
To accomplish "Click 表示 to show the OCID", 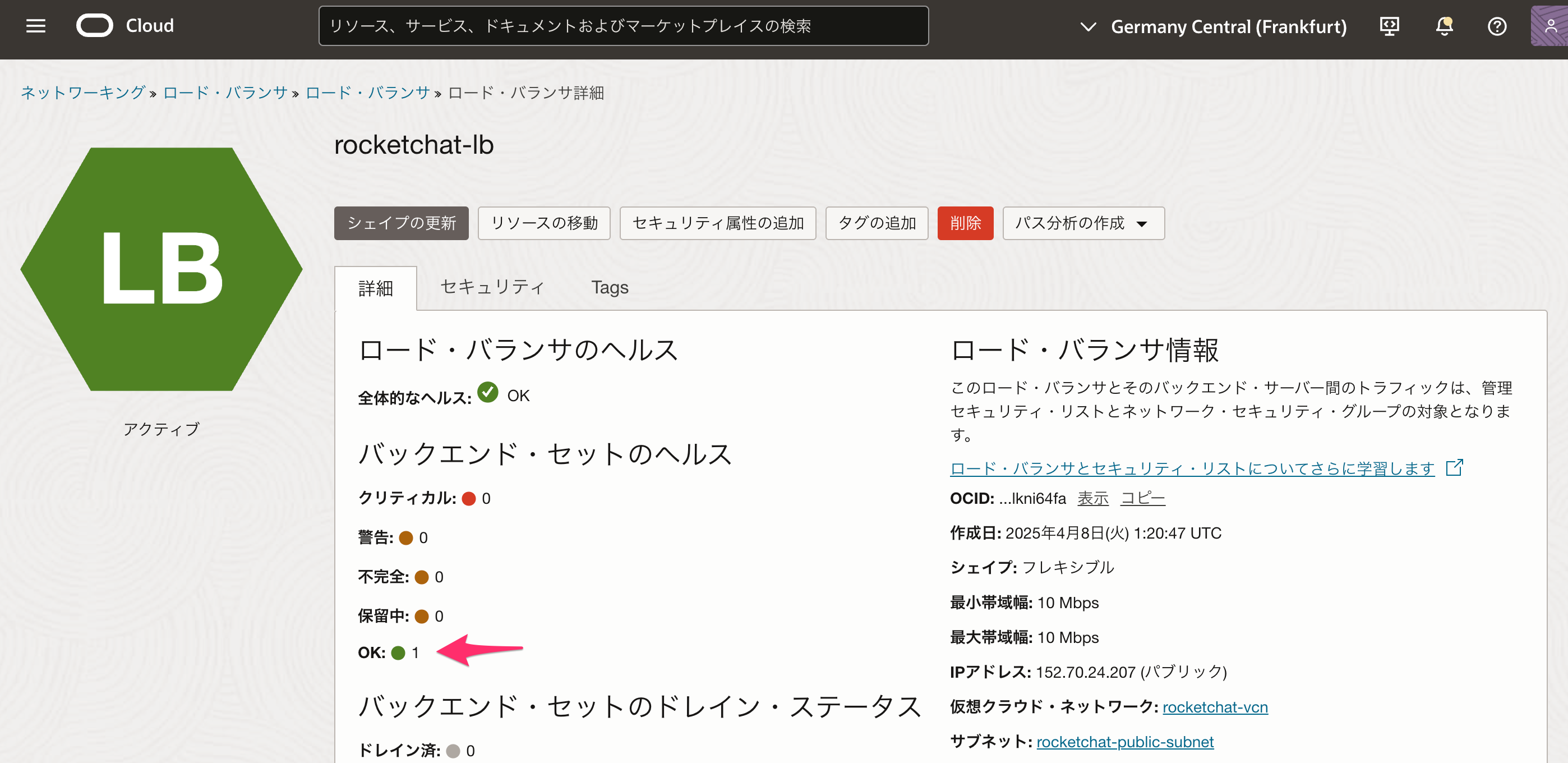I will (x=1092, y=498).
